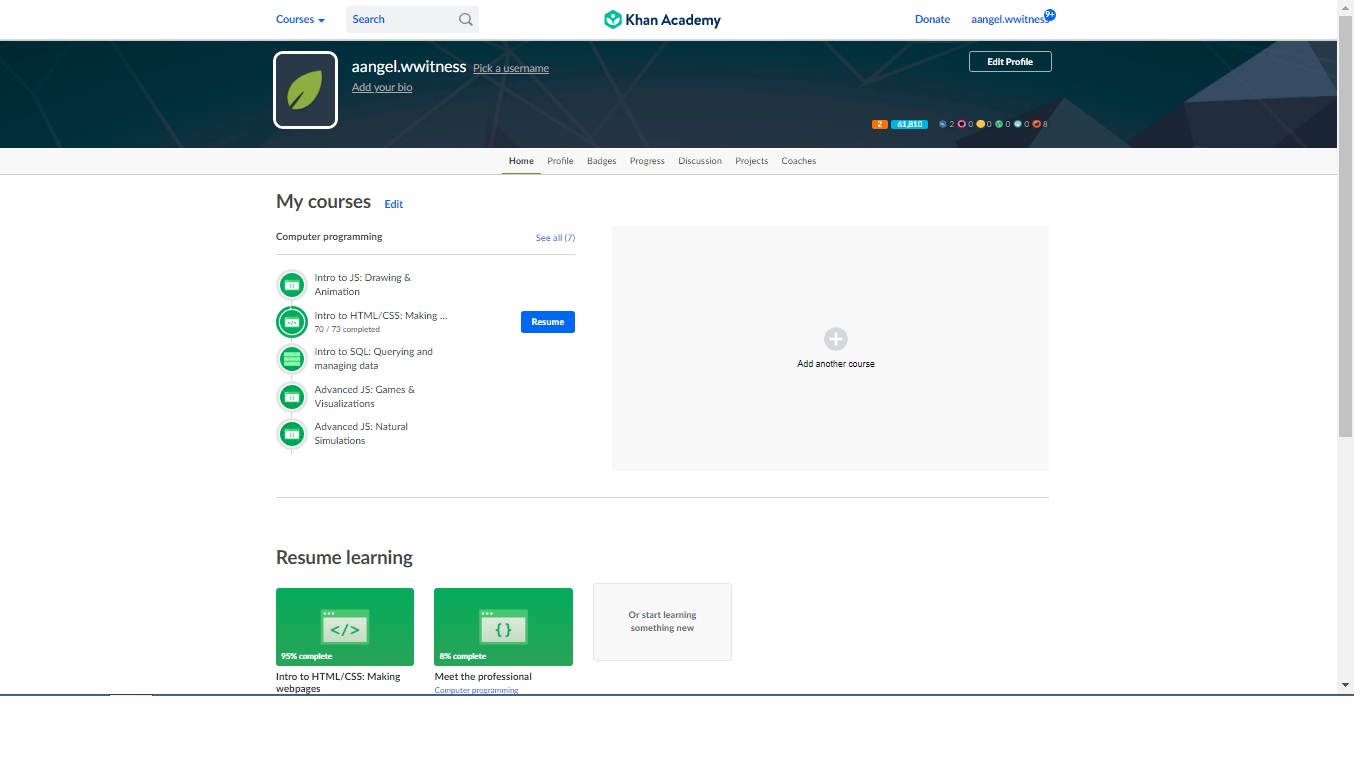Image resolution: width=1366 pixels, height=768 pixels.
Task: Click the Intro to JS course icon
Action: [x=292, y=285]
